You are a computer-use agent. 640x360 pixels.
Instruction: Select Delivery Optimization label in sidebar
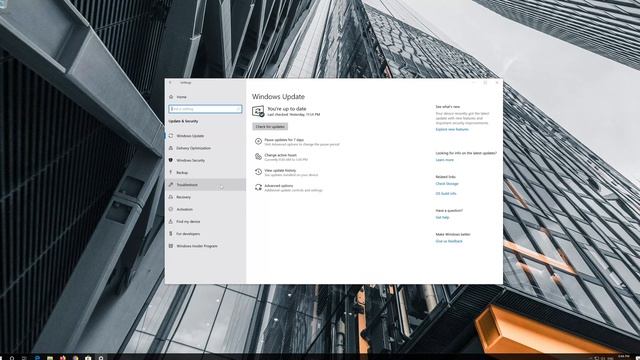click(193, 148)
